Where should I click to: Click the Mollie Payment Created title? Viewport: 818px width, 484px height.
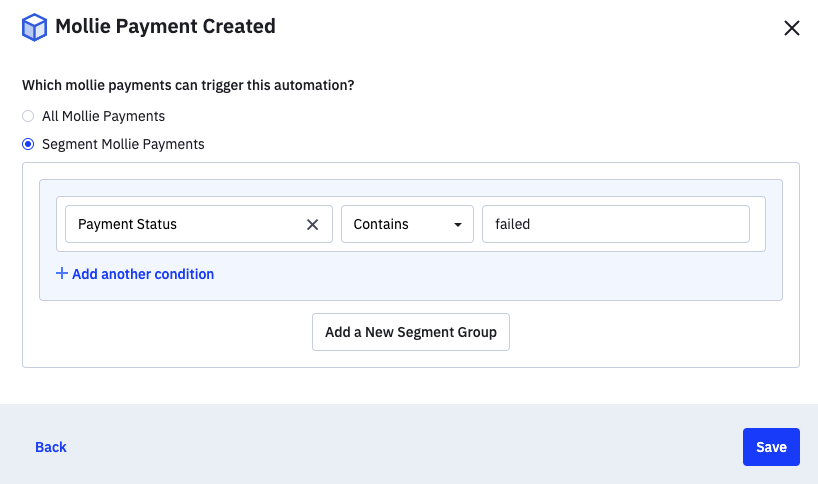pos(165,26)
